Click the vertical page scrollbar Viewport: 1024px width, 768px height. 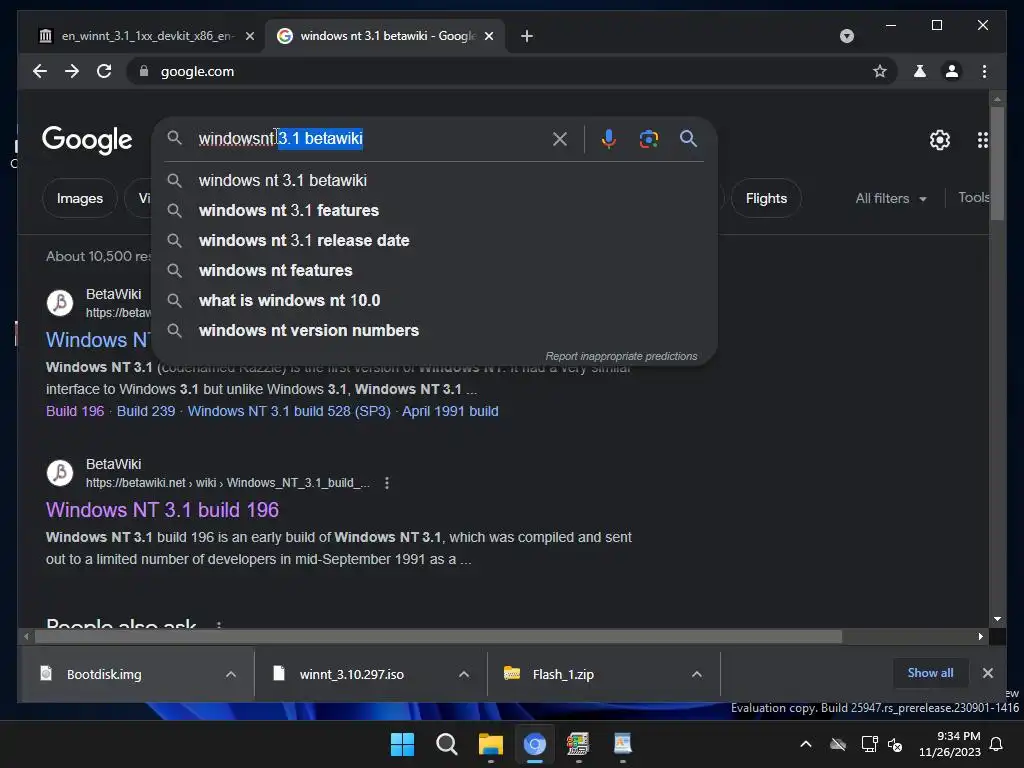point(997,163)
